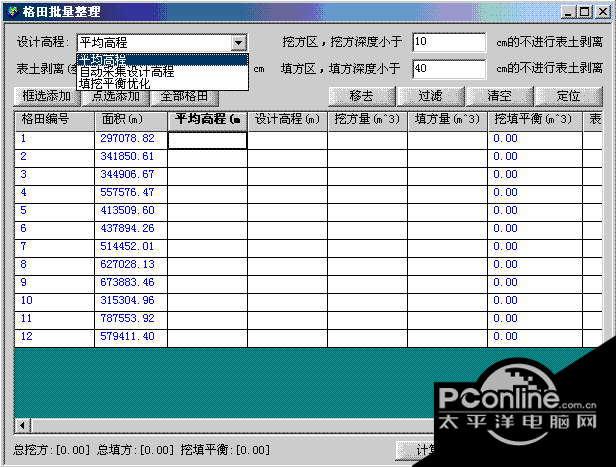
Task: Click the 全部格田 button
Action: click(184, 97)
